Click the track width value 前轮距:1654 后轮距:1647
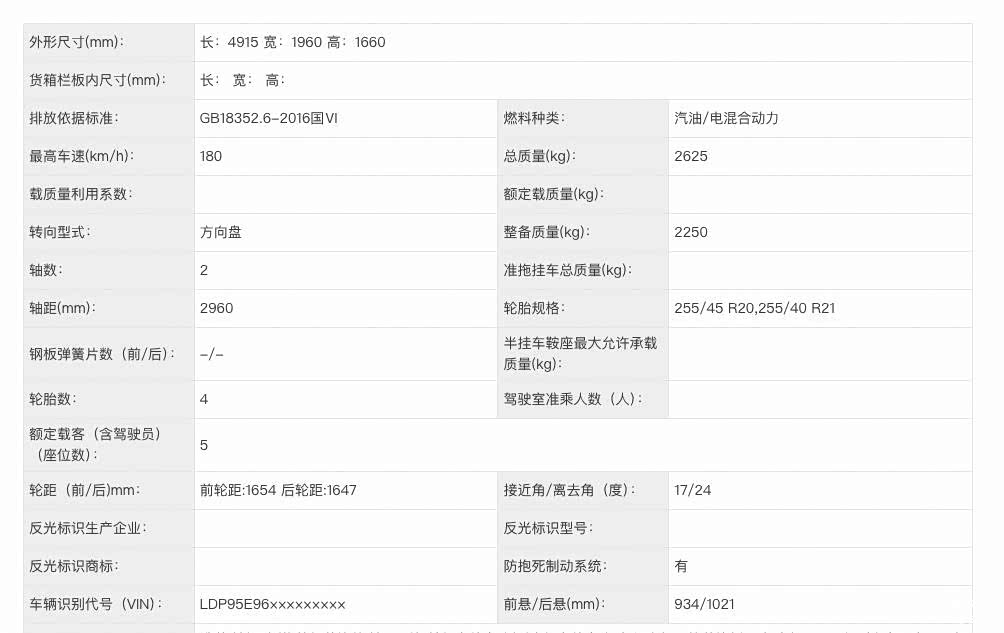Screen dimensions: 1004x633 (x=278, y=490)
